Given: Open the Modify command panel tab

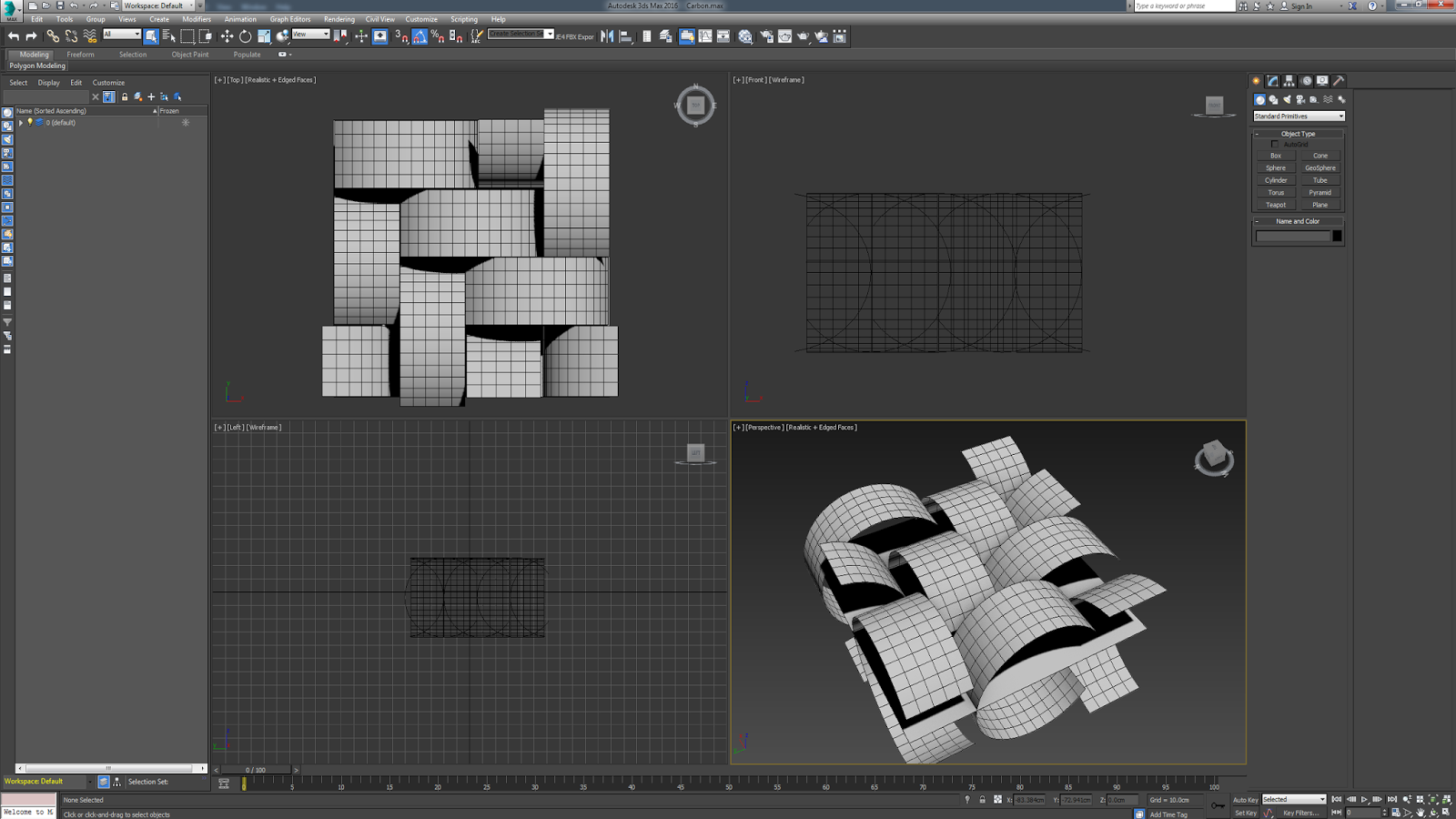Looking at the screenshot, I should (x=1272, y=81).
